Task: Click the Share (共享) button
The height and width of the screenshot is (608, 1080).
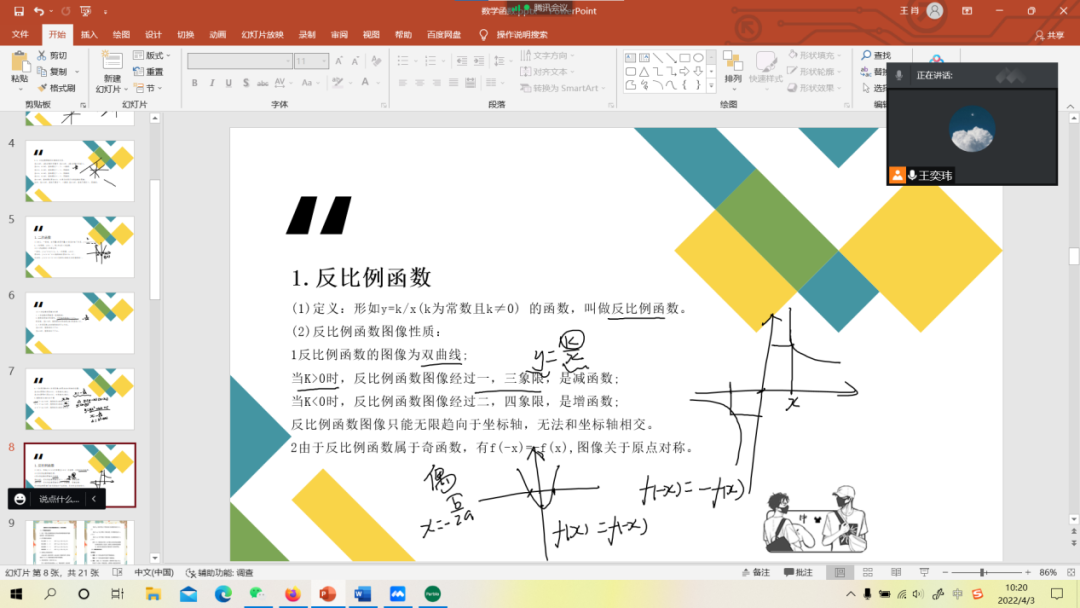Action: (x=1050, y=35)
